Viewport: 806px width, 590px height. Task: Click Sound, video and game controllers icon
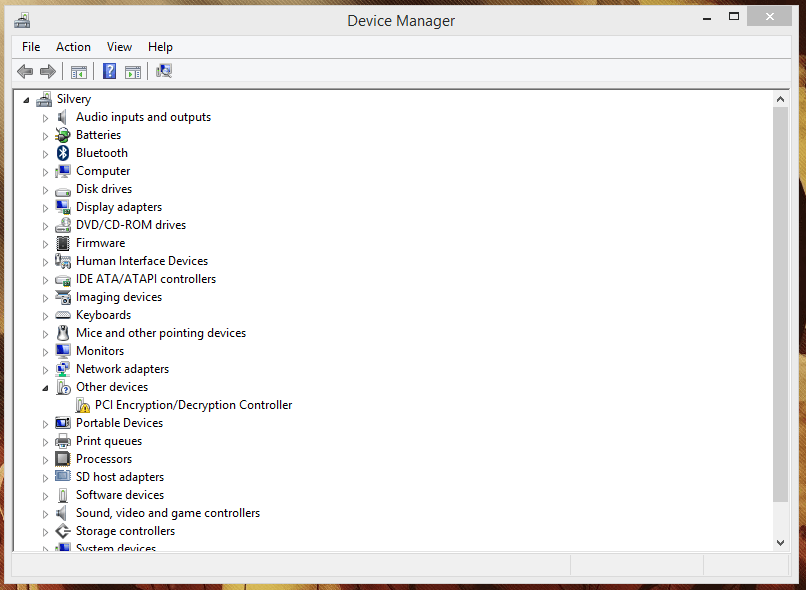[x=63, y=513]
